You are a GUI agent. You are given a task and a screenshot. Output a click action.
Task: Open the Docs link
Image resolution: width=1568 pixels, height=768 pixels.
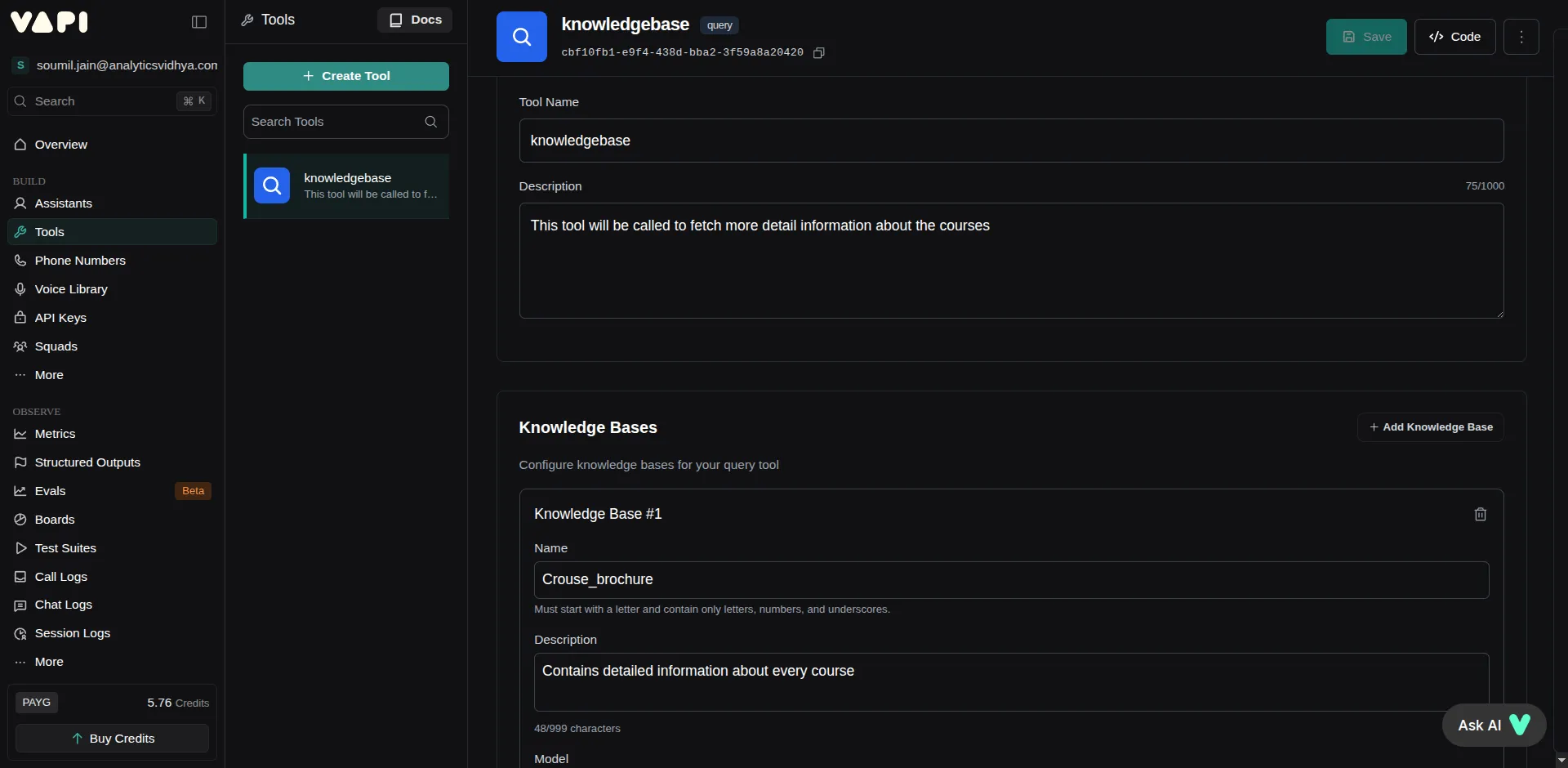[415, 20]
